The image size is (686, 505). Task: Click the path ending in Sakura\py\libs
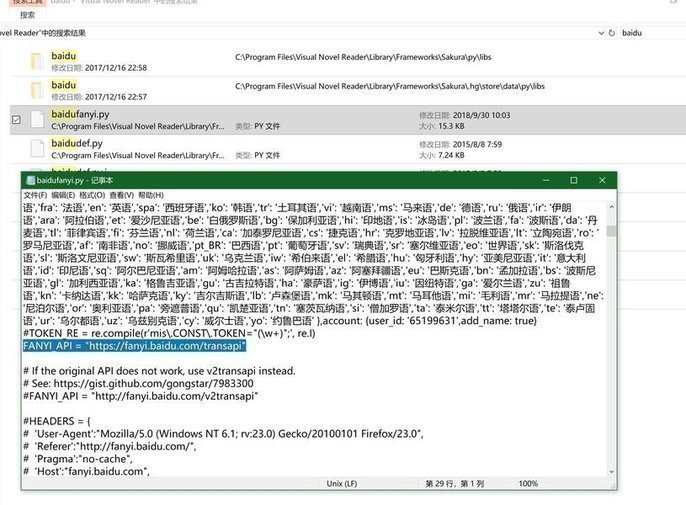coord(363,57)
